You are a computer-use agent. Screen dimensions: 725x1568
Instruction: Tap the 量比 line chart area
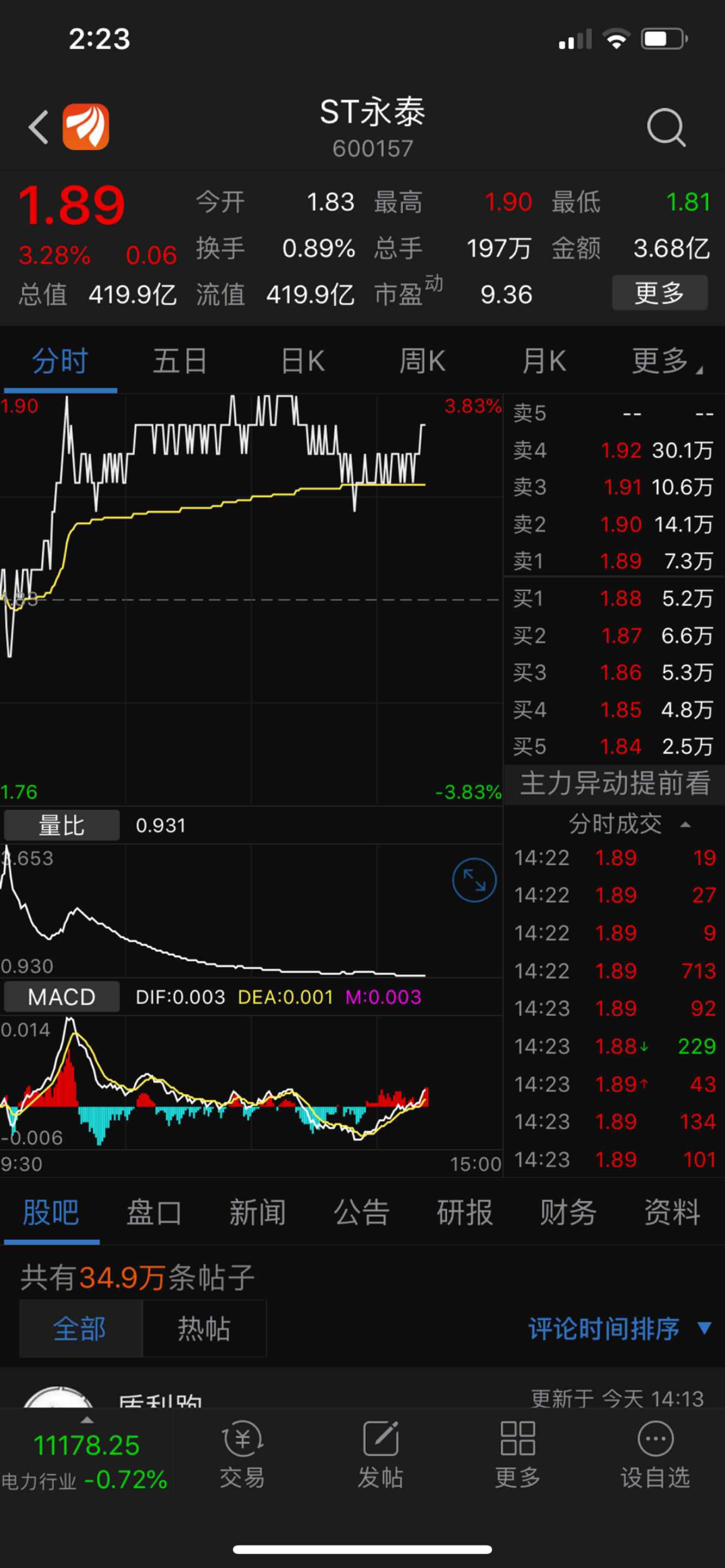point(251,911)
